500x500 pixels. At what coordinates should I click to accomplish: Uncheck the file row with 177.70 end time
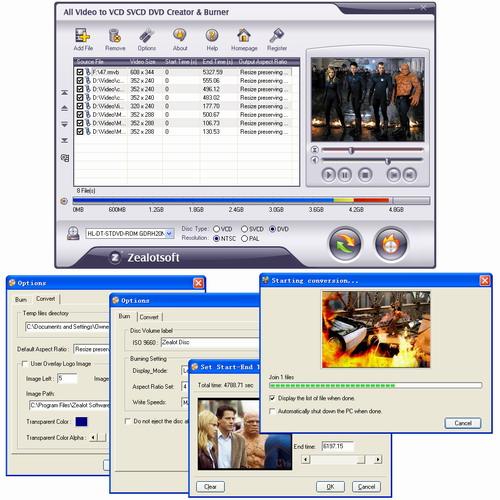80,106
